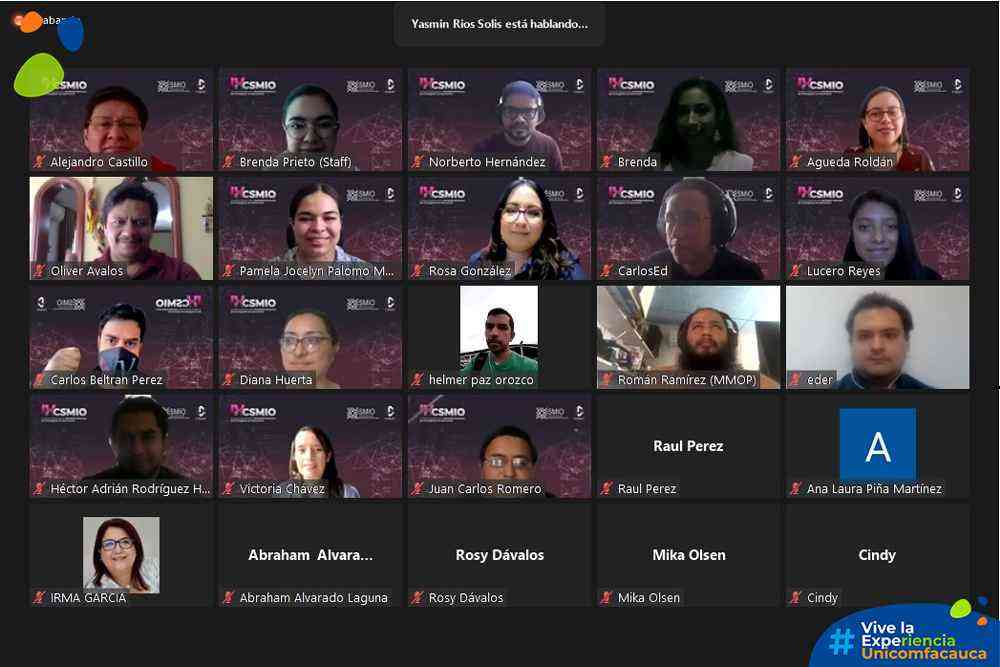Click muted mic icon beside Raul Perez

[x=607, y=489]
